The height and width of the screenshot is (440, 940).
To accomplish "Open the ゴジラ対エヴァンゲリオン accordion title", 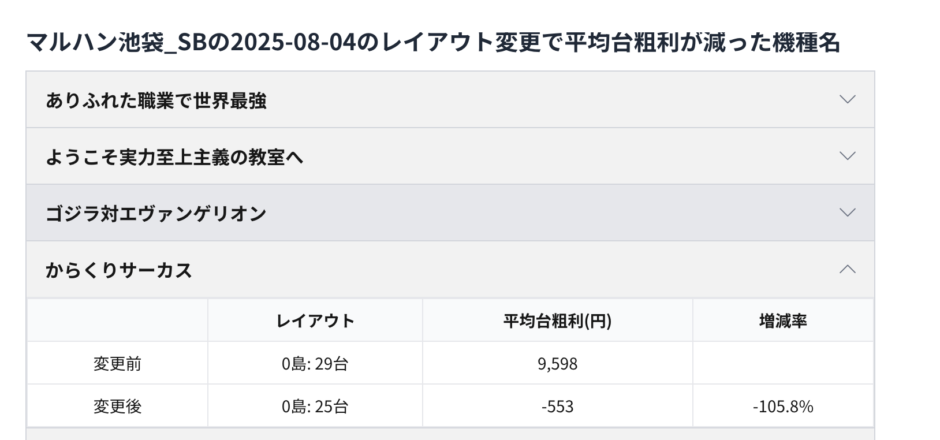I will [155, 213].
